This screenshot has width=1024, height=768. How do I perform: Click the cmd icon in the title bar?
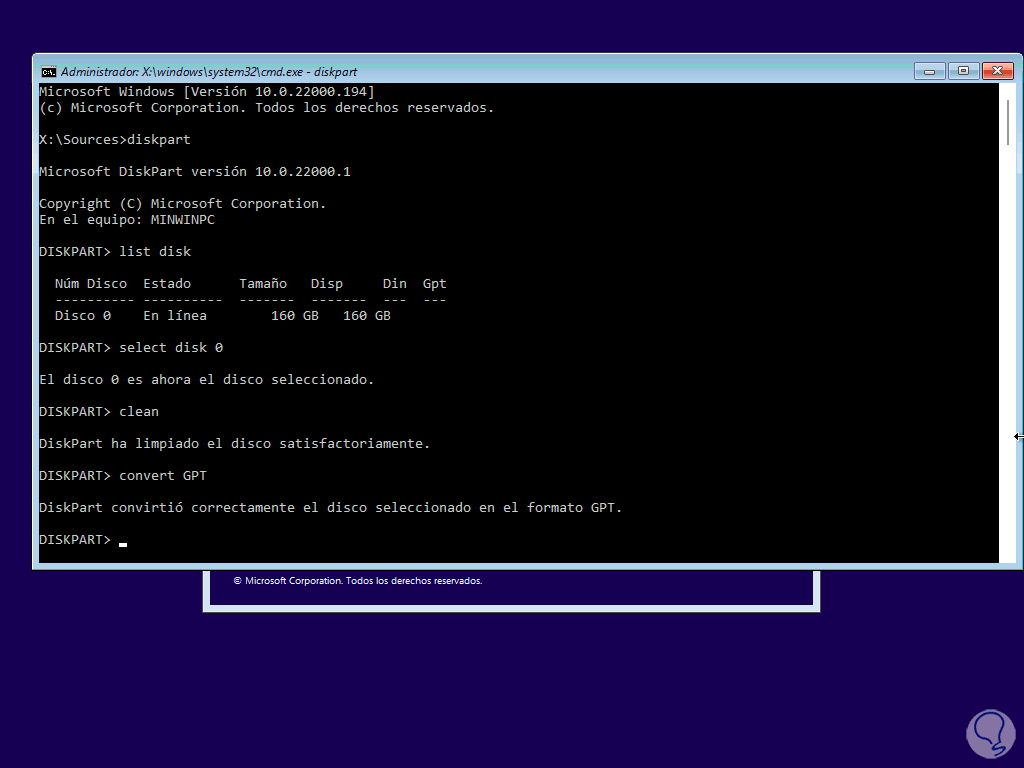[48, 72]
